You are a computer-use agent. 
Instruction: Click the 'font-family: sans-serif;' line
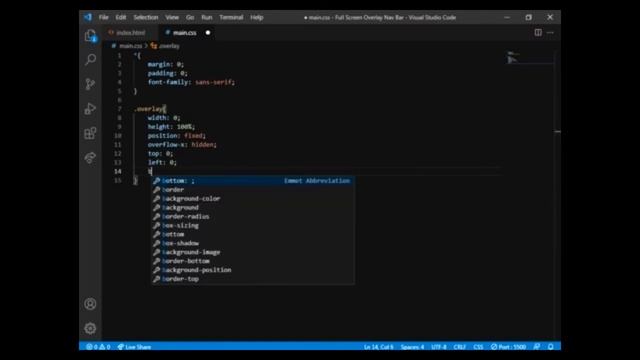tap(191, 82)
